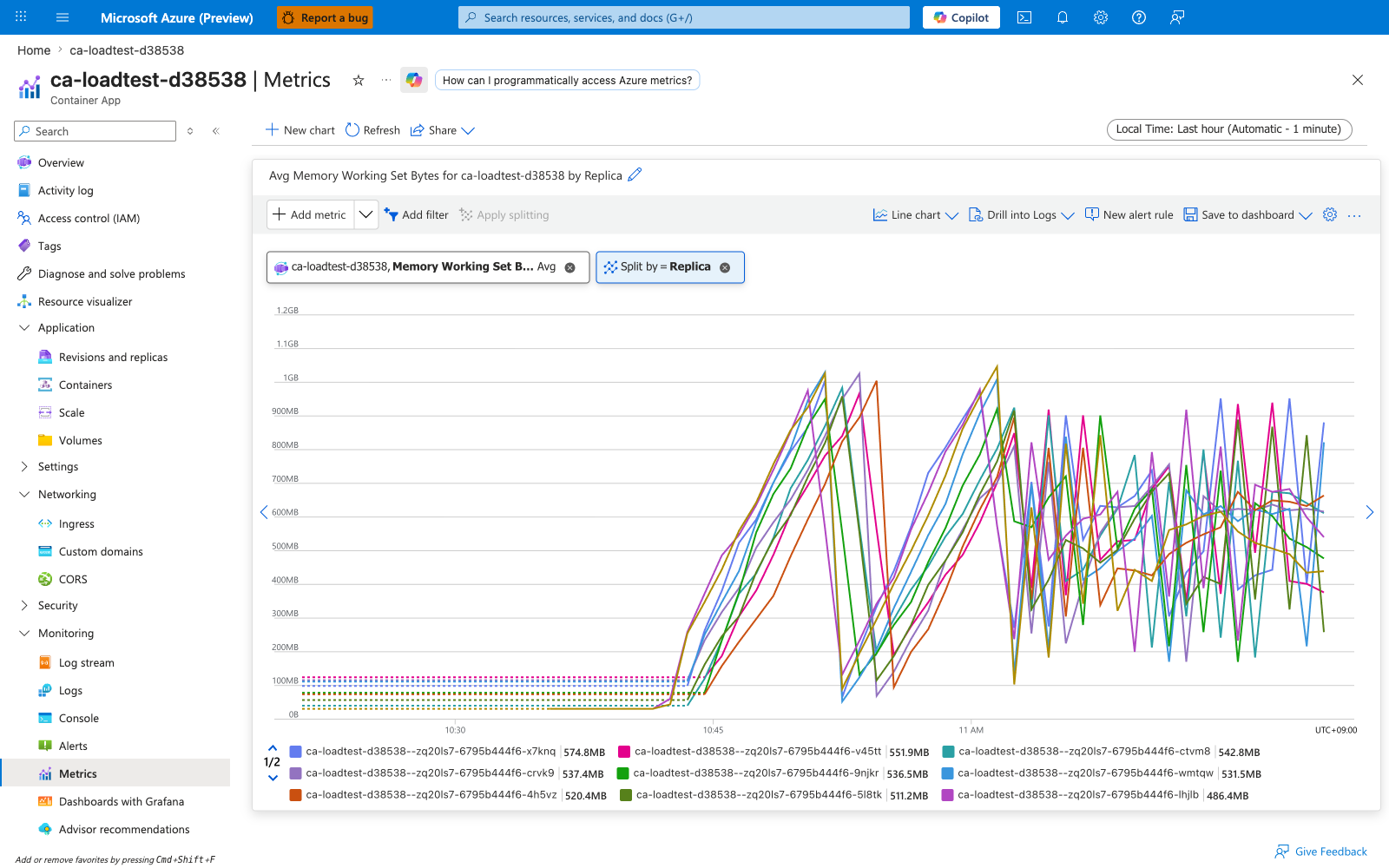The height and width of the screenshot is (868, 1389).
Task: Click Add metric
Action: (x=310, y=214)
